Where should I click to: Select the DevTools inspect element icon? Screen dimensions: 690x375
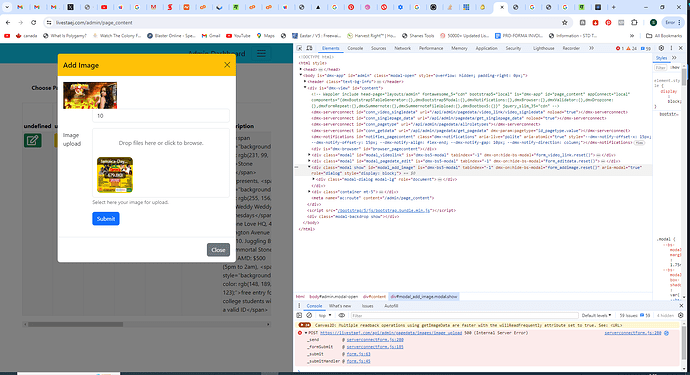(299, 48)
